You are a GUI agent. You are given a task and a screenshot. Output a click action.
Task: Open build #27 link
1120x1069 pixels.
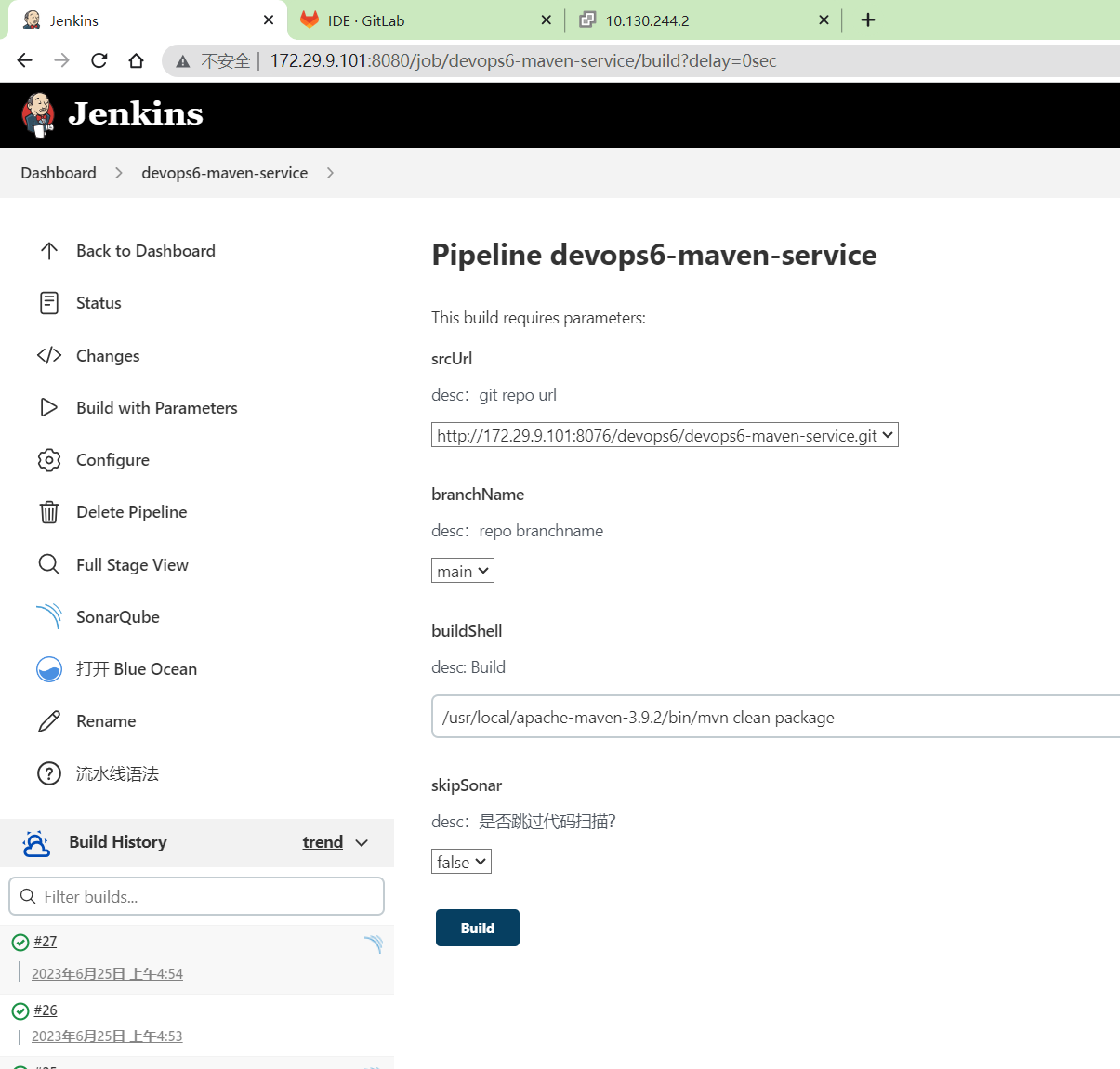(46, 942)
